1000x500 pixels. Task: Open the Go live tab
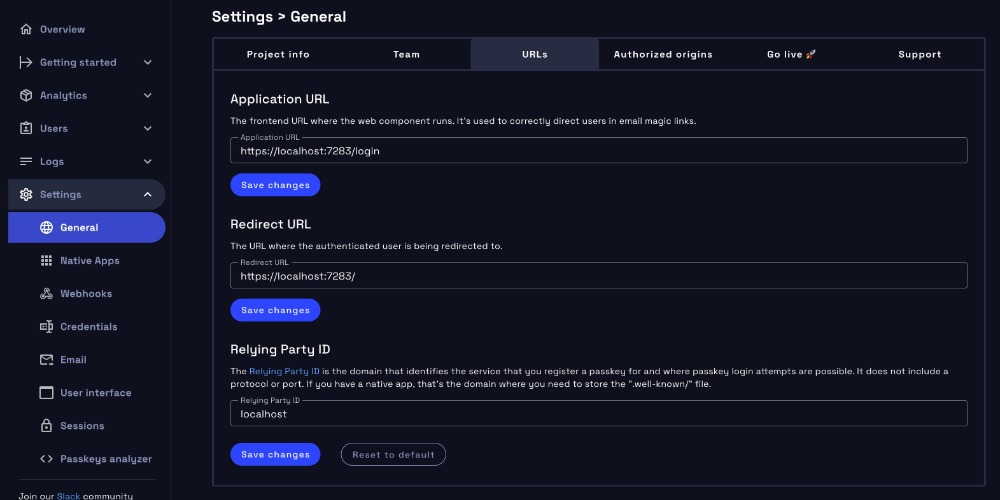pos(791,54)
